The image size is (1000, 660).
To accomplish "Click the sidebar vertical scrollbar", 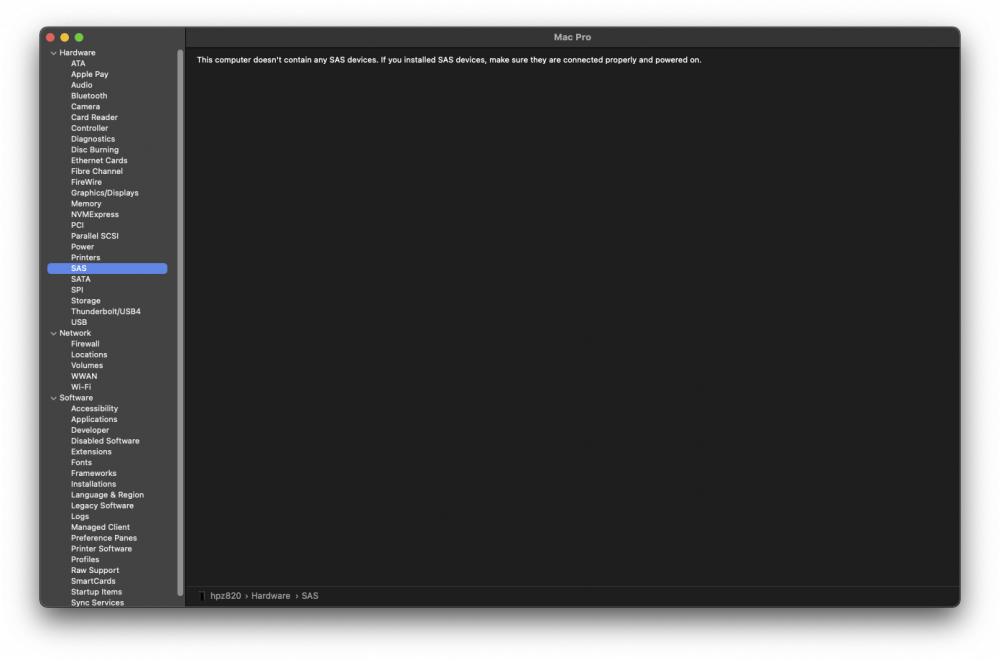I will point(180,322).
